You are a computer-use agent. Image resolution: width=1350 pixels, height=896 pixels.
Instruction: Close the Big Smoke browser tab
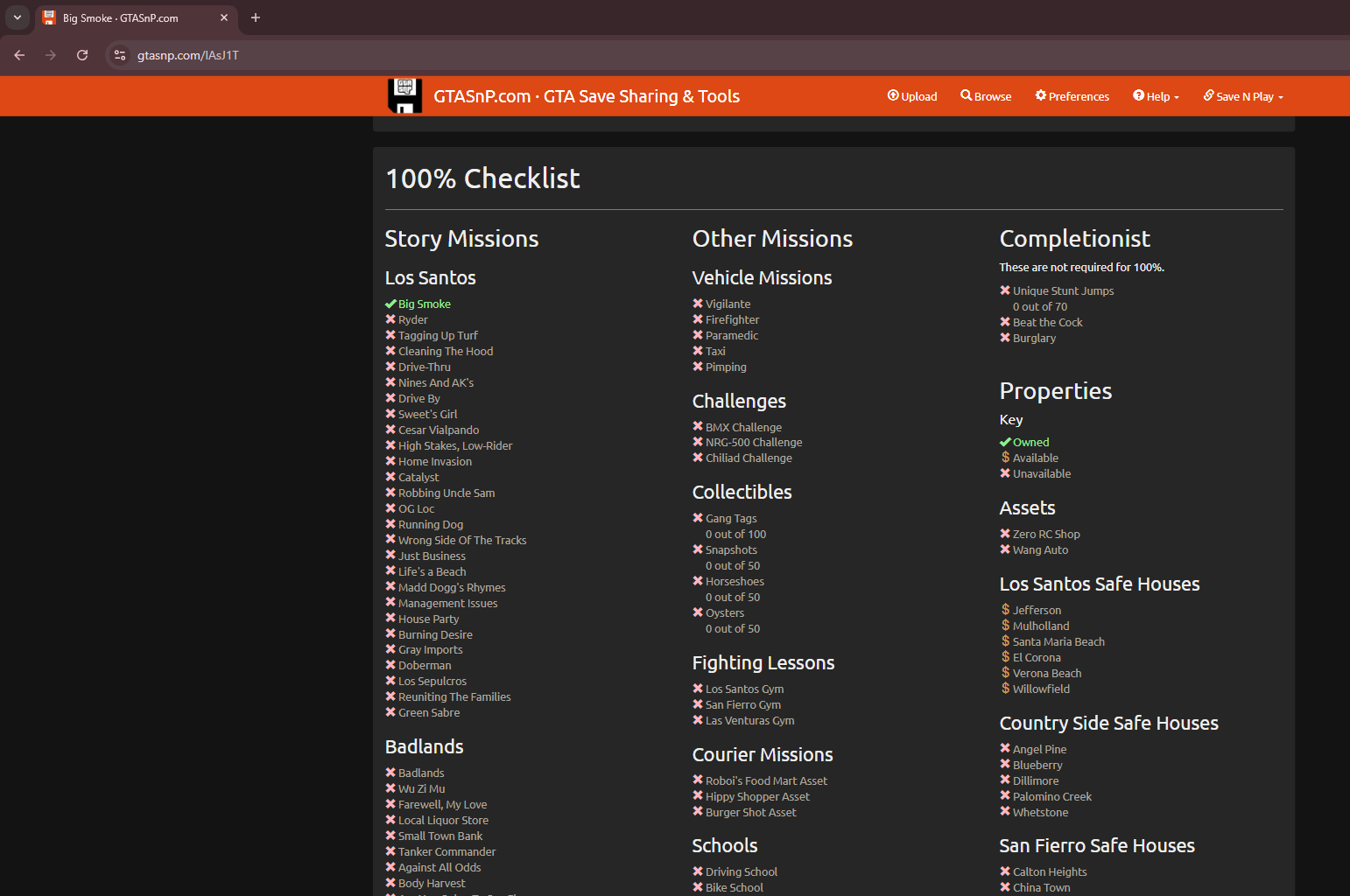(x=224, y=17)
